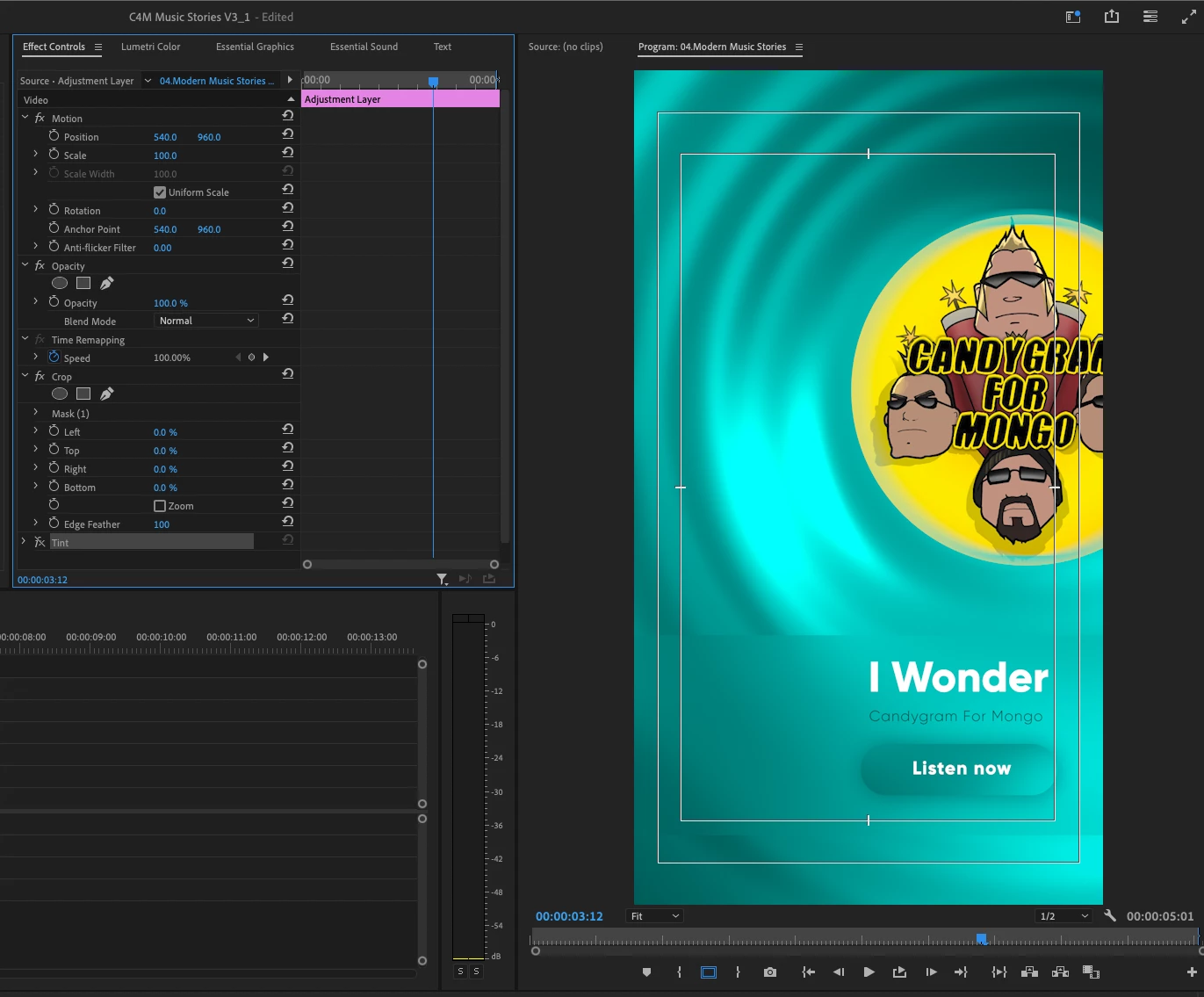This screenshot has height=997, width=1204.
Task: Open Comparison View in Program Monitor
Action: (x=1092, y=972)
